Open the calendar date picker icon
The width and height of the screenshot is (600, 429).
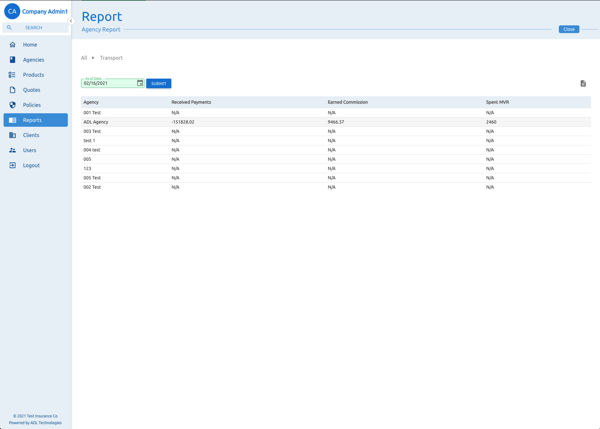click(140, 83)
